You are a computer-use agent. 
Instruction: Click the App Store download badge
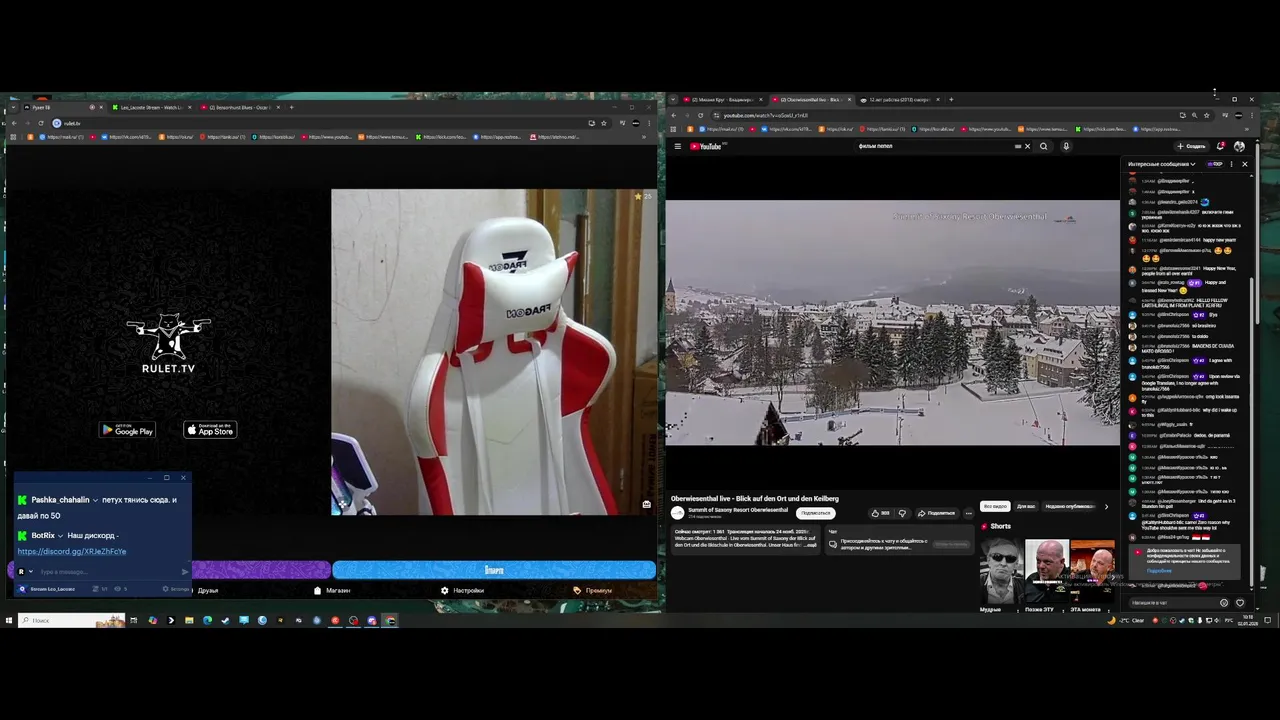(210, 430)
